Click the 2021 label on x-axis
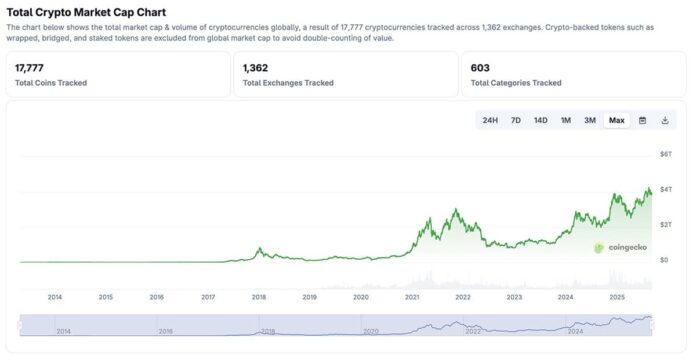This screenshot has width=696, height=363. click(x=411, y=297)
